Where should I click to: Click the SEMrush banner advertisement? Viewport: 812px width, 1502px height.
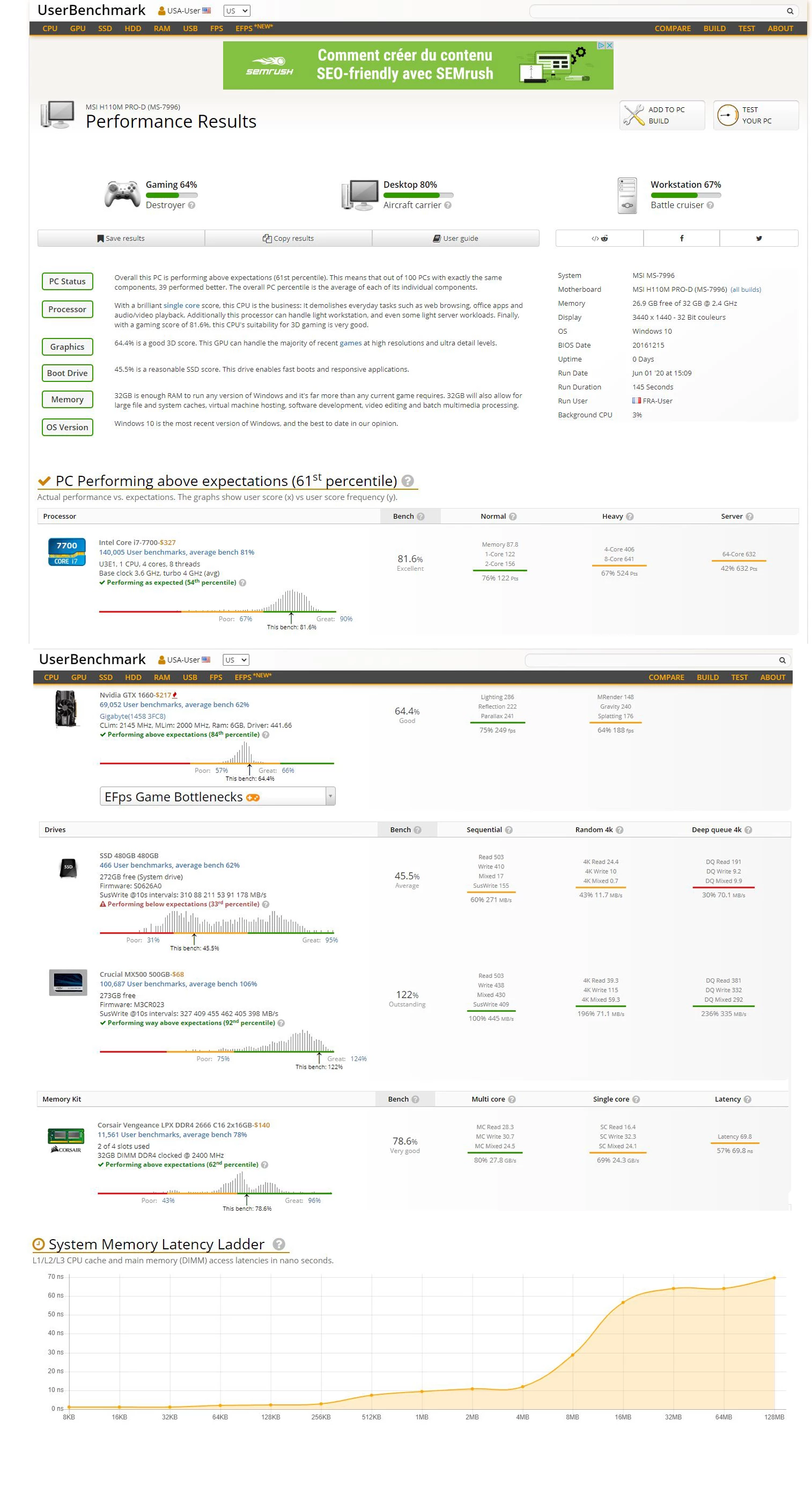(418, 65)
